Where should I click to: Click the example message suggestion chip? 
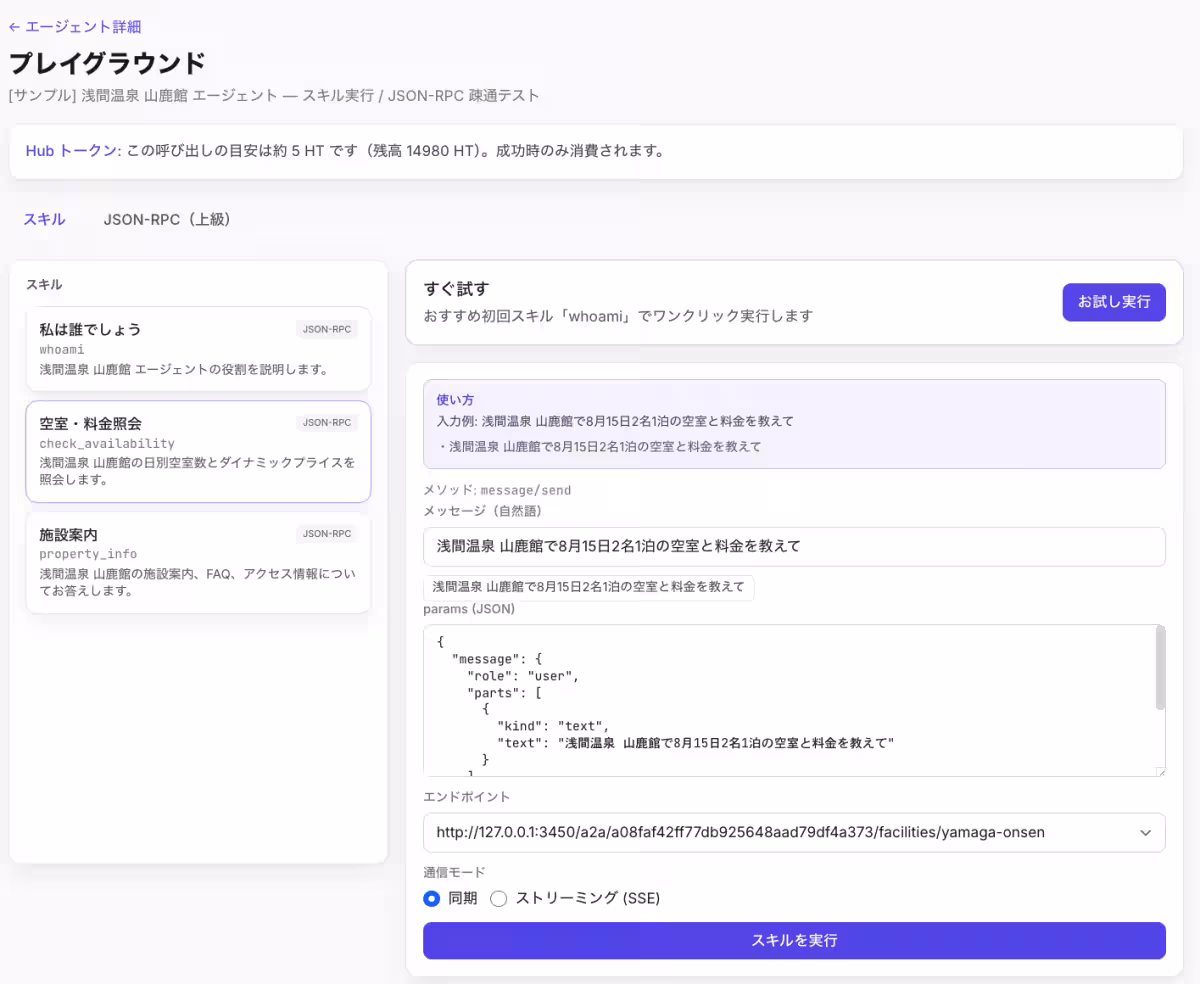pos(588,587)
